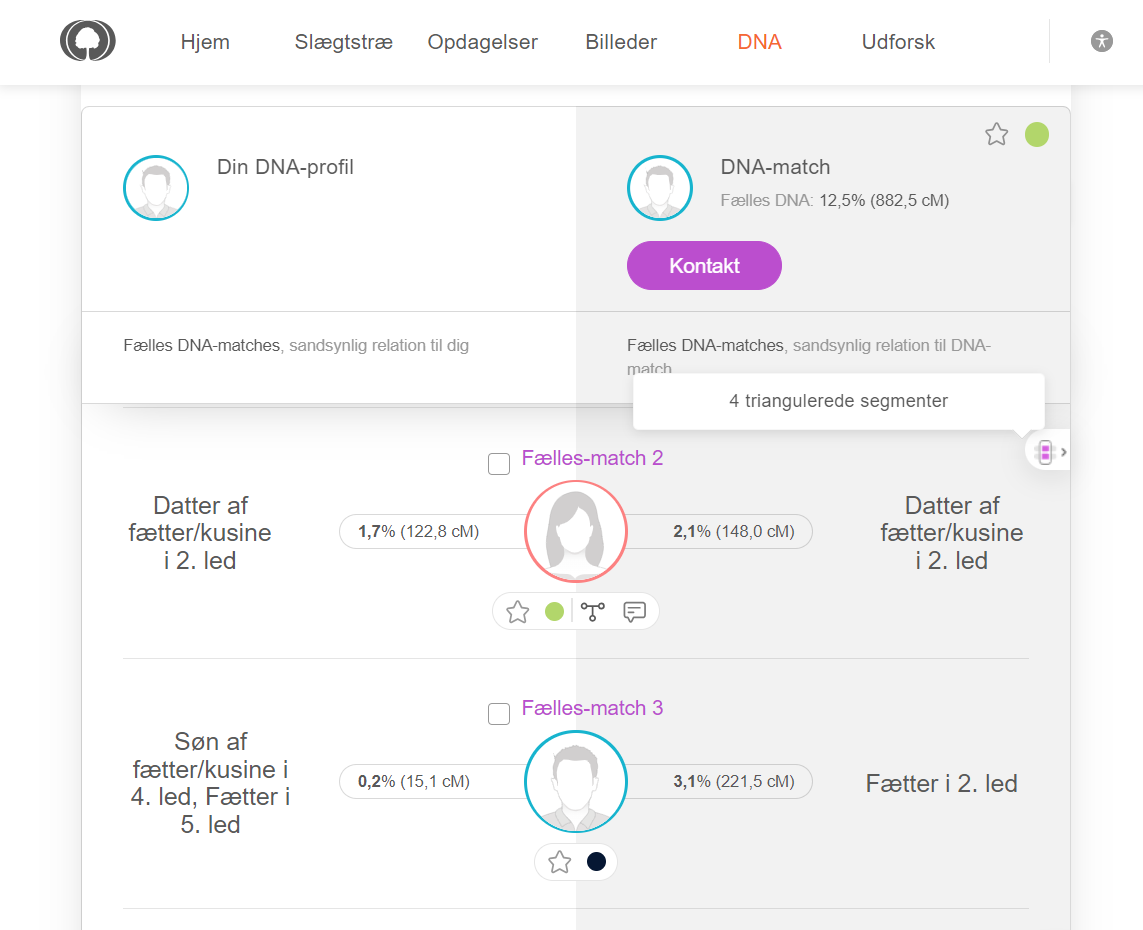Star the DNA match as favorite

(x=996, y=134)
